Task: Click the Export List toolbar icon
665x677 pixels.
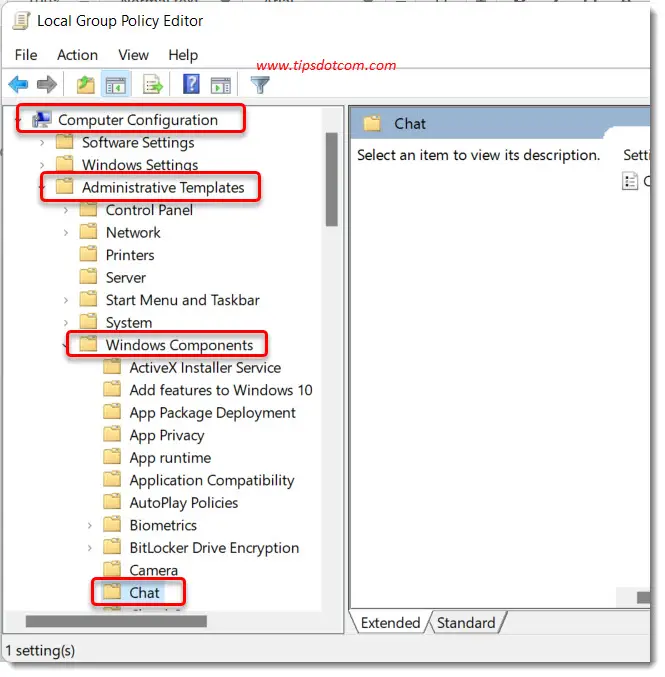Action: click(x=153, y=85)
